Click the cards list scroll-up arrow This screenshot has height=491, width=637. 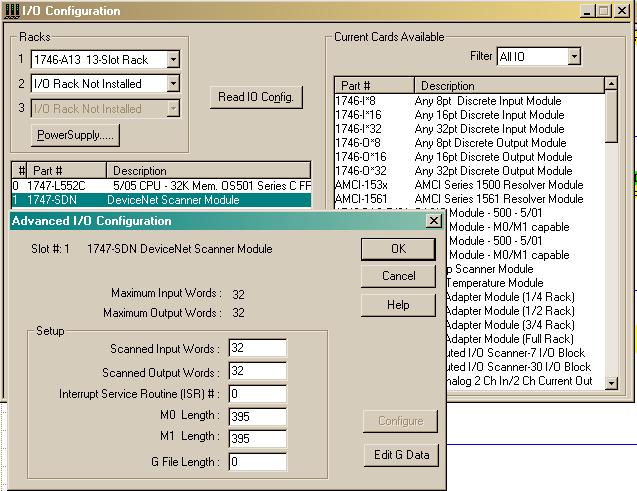pos(611,84)
